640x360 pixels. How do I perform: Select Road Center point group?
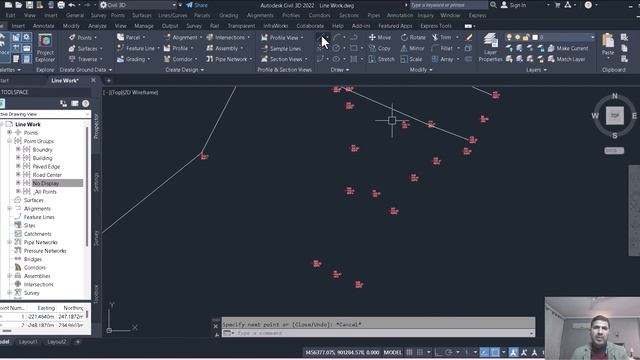point(47,175)
